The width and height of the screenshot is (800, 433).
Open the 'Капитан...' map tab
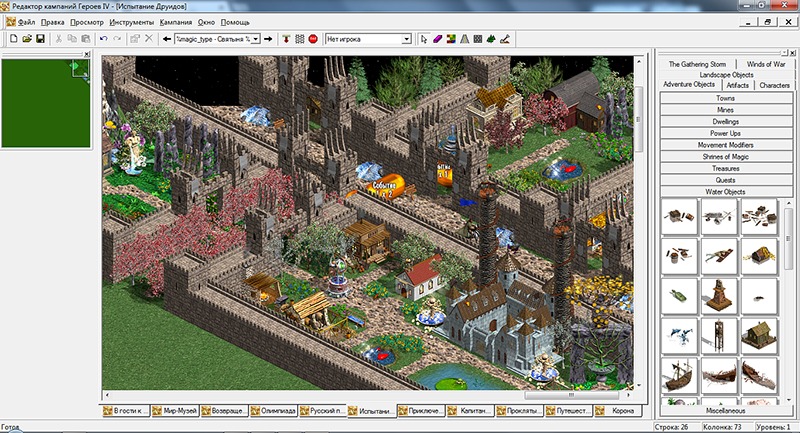tap(469, 411)
